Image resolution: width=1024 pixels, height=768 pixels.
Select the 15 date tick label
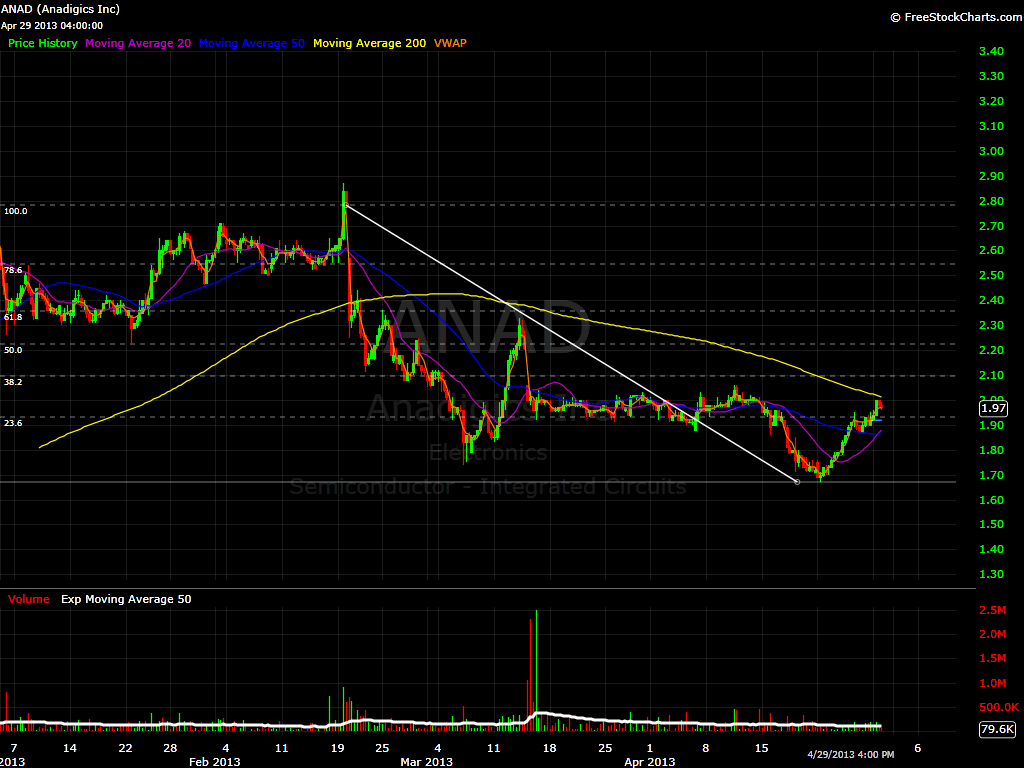pyautogui.click(x=761, y=748)
